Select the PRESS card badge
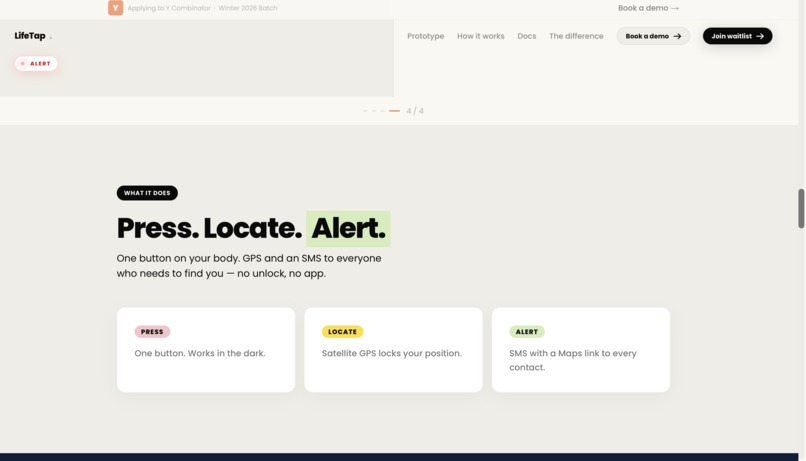Viewport: 806px width, 461px height. (152, 331)
